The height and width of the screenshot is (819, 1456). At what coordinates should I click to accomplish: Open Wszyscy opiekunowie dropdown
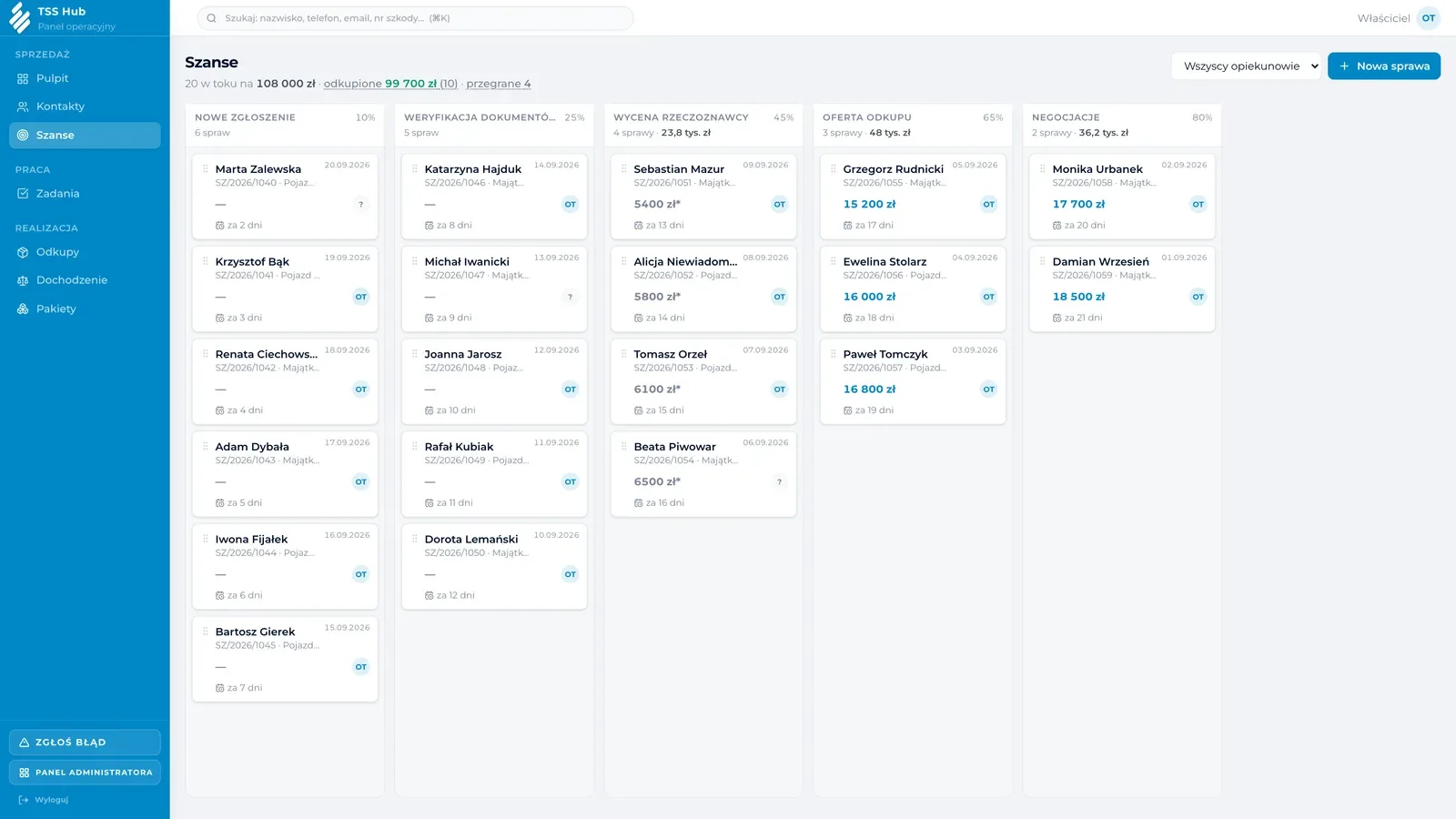[1246, 66]
